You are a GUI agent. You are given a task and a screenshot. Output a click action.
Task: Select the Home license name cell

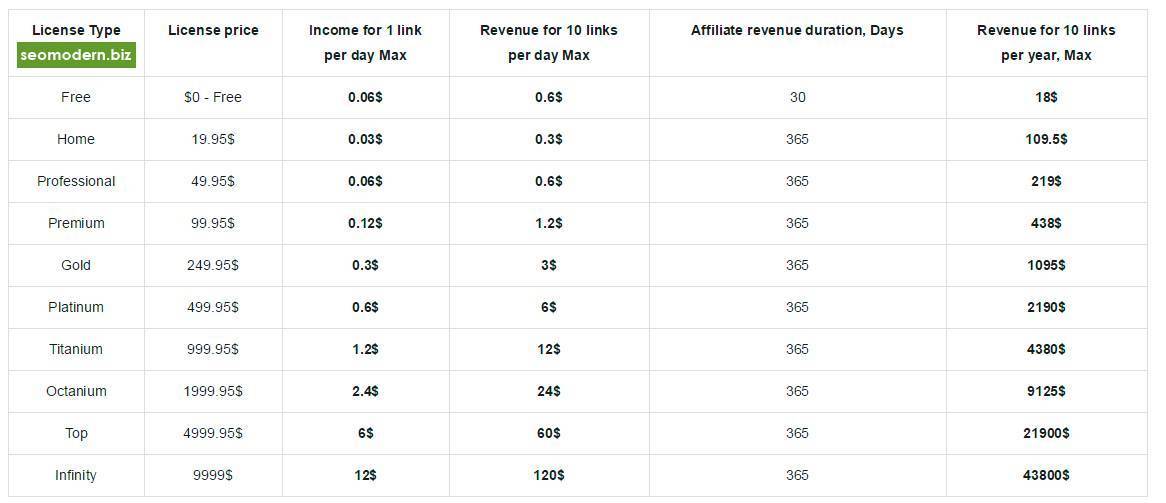76,139
